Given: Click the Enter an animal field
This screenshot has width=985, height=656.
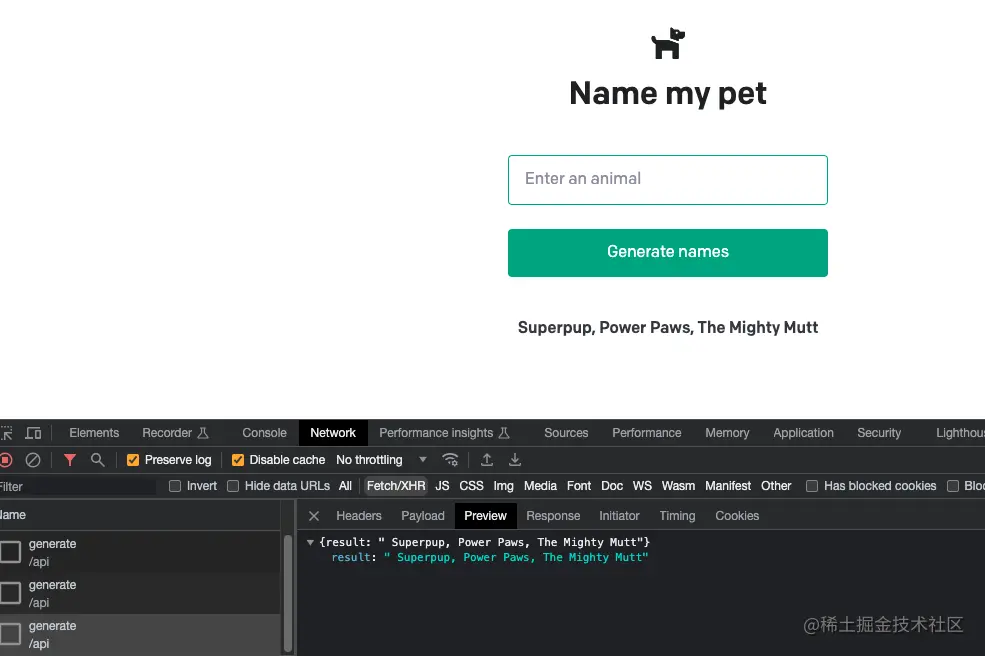Looking at the screenshot, I should click(667, 180).
